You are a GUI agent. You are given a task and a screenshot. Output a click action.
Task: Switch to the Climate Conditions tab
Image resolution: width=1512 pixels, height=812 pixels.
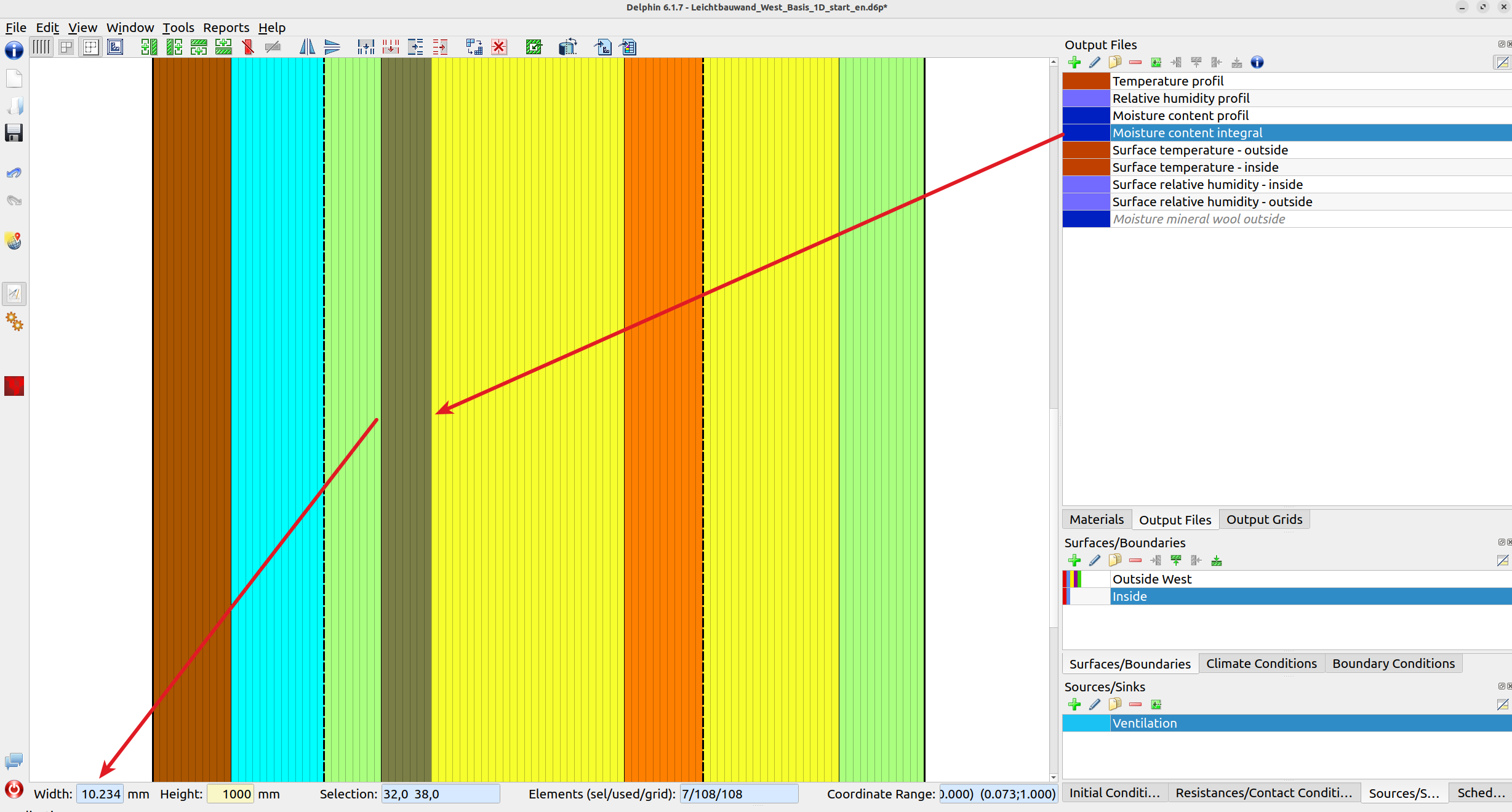coord(1262,664)
